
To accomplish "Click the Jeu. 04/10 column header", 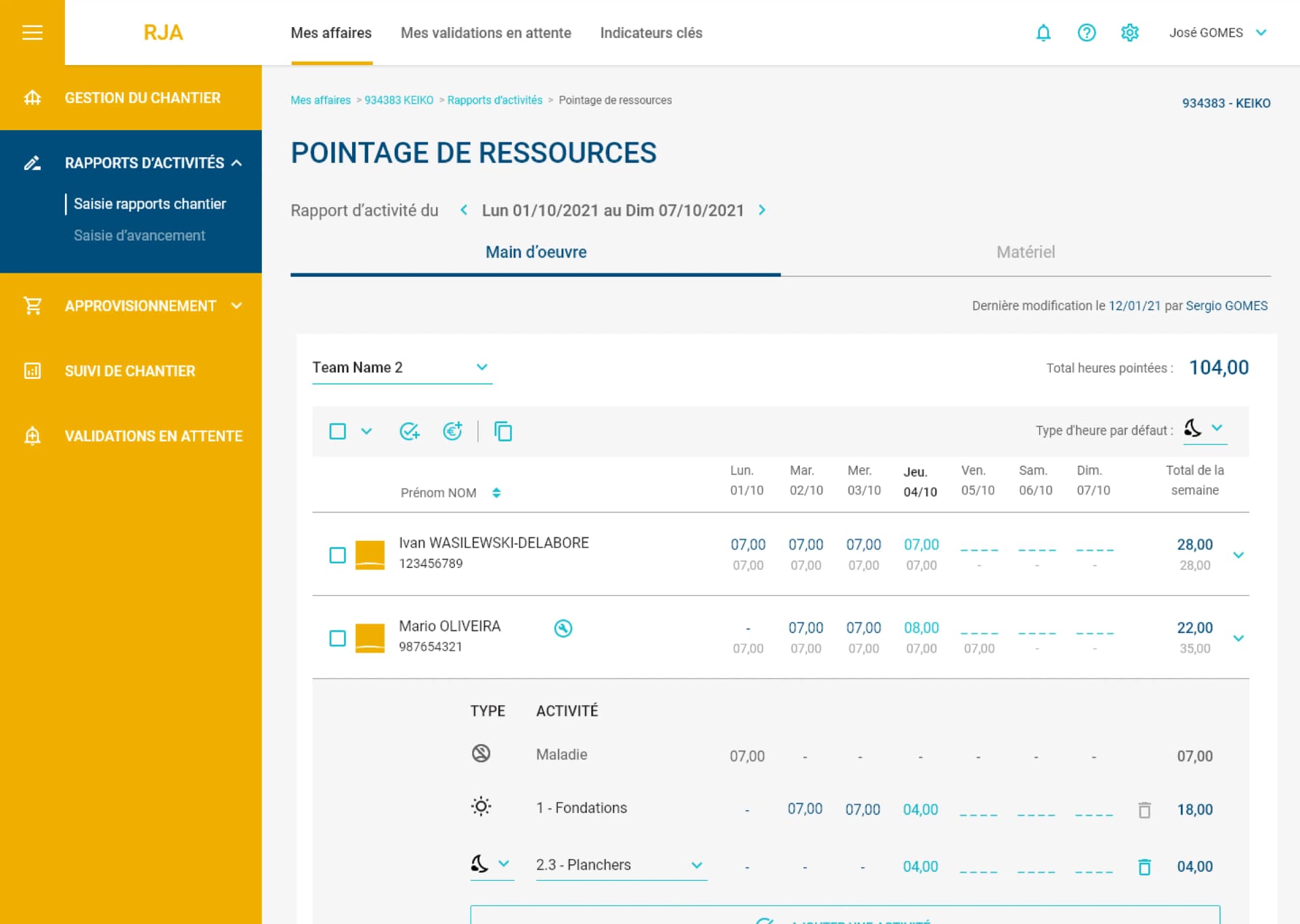I will [920, 481].
